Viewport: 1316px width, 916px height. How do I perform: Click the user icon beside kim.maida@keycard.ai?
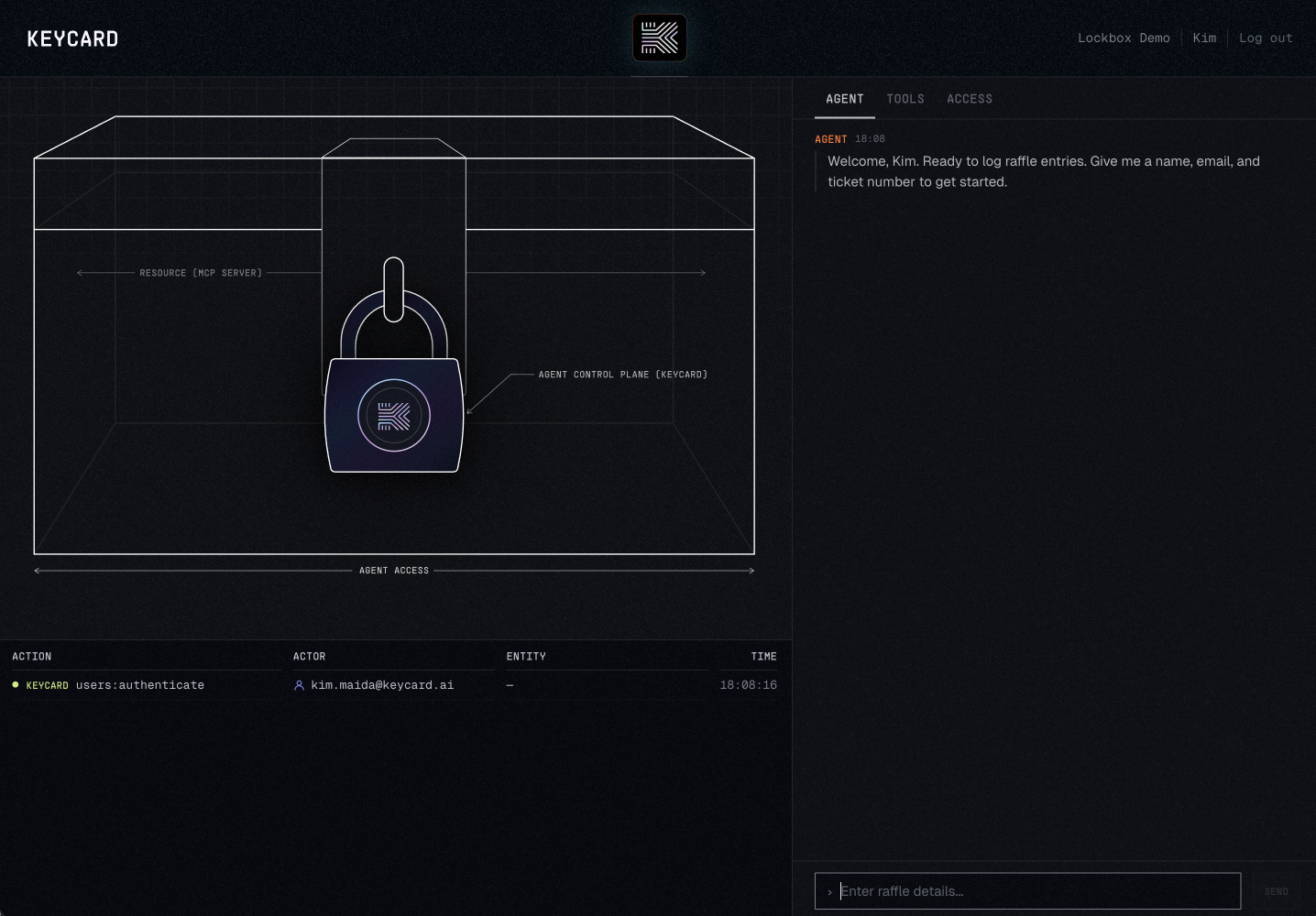click(x=298, y=685)
